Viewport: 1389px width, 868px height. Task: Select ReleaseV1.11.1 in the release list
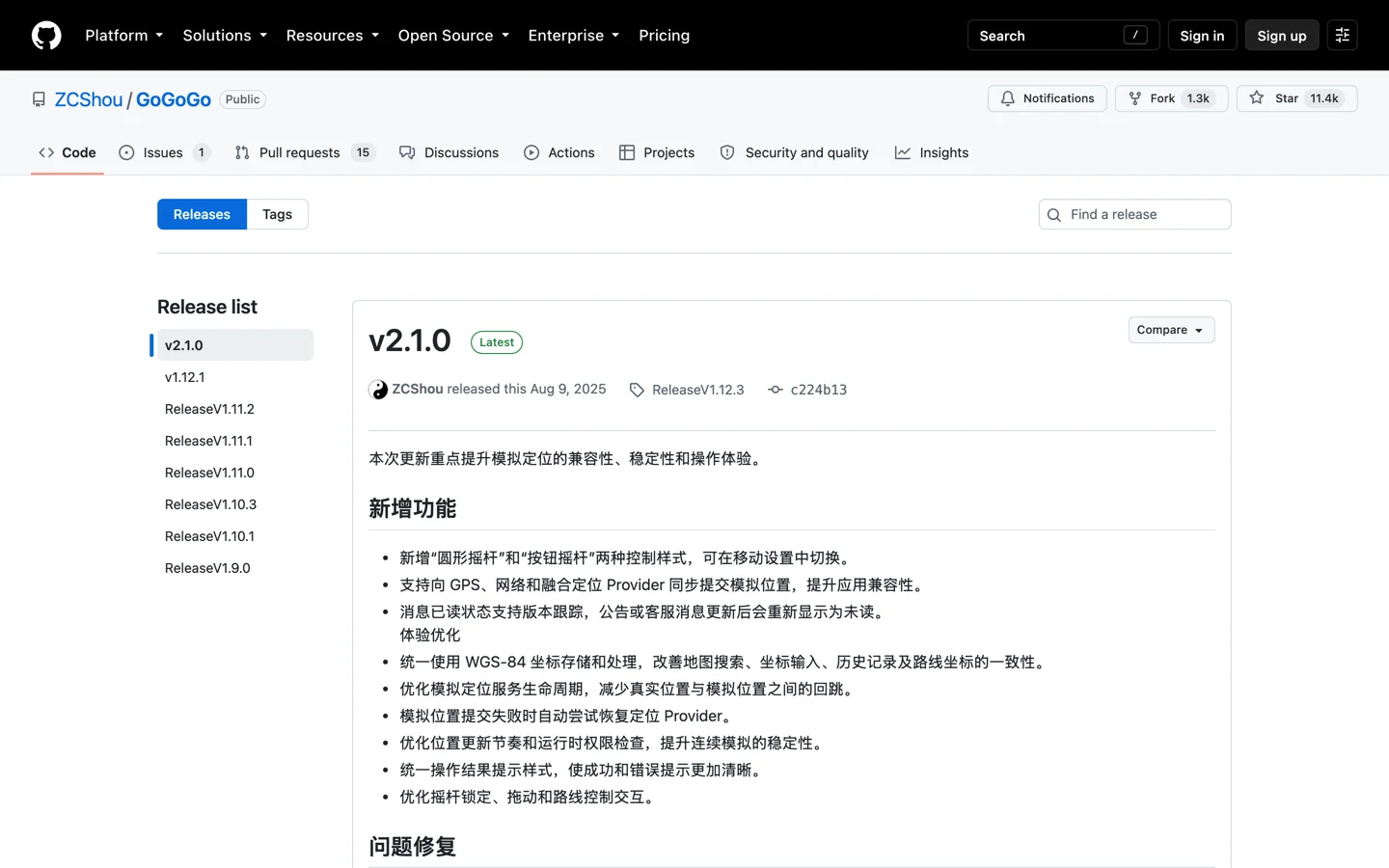pos(235,441)
